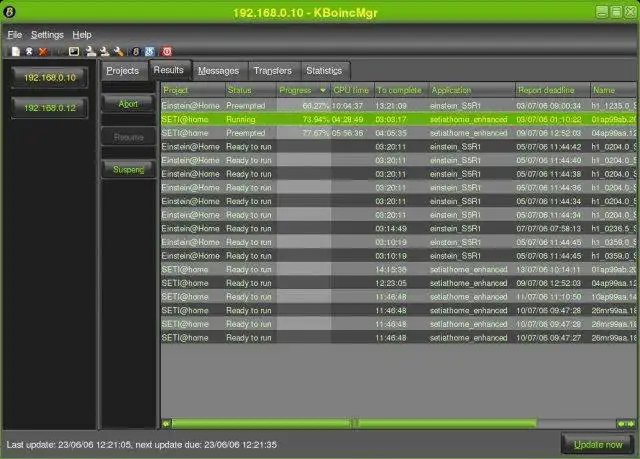
Task: Sort by the Report deadline column header
Action: pyautogui.click(x=552, y=90)
